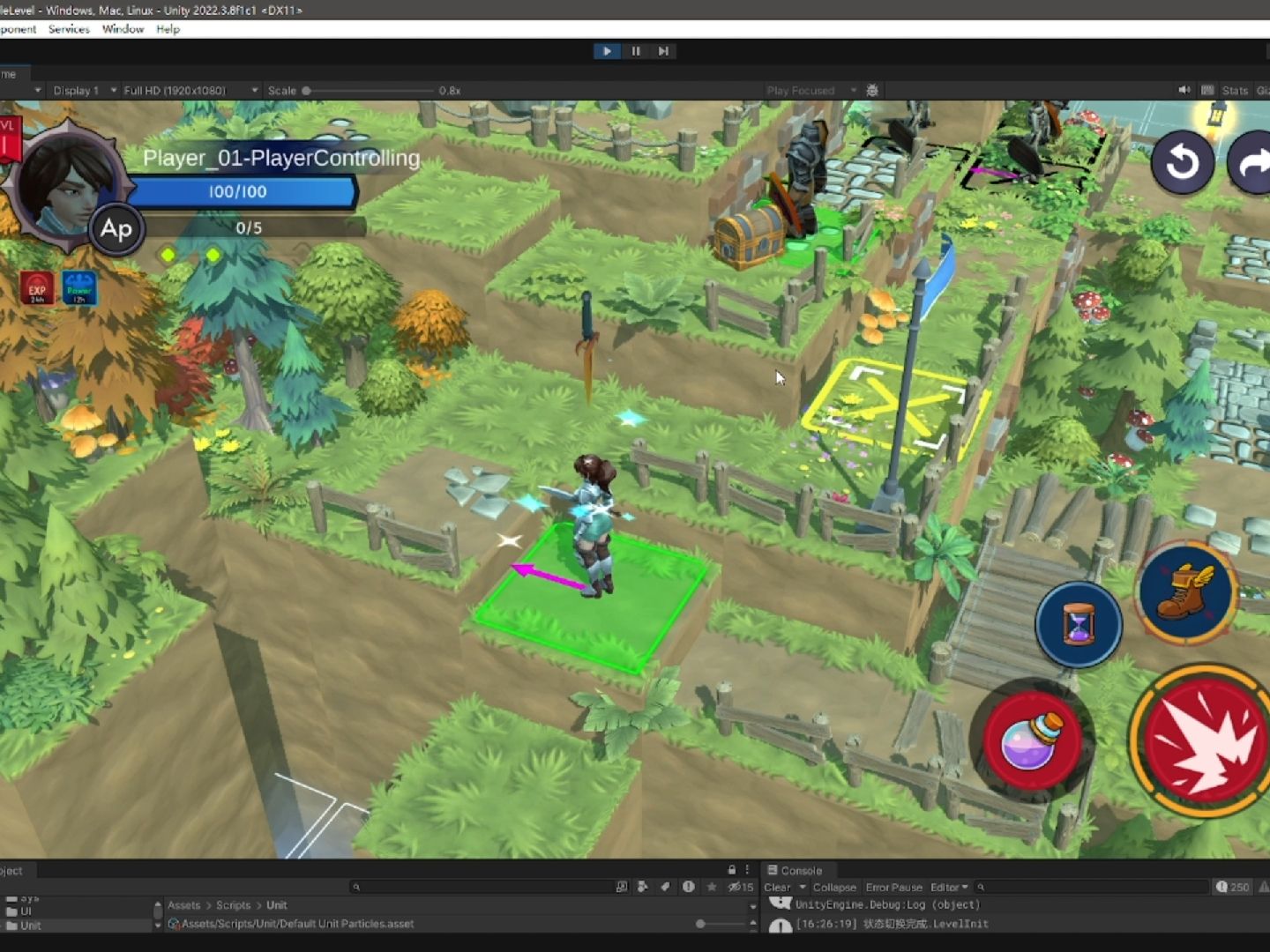Mute game audio with speaker icon
1270x952 pixels.
tap(1184, 90)
